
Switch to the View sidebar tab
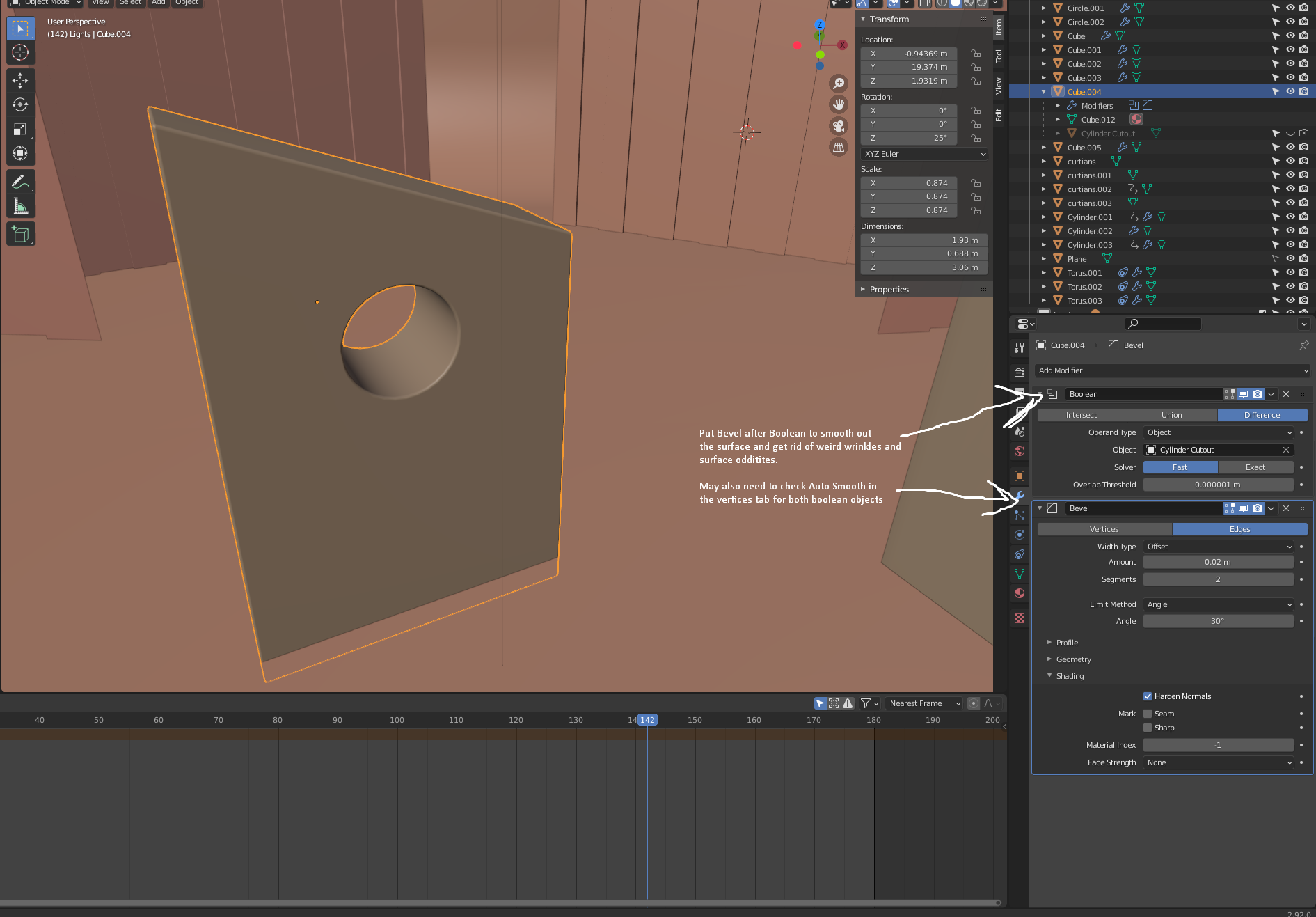pyautogui.click(x=999, y=86)
